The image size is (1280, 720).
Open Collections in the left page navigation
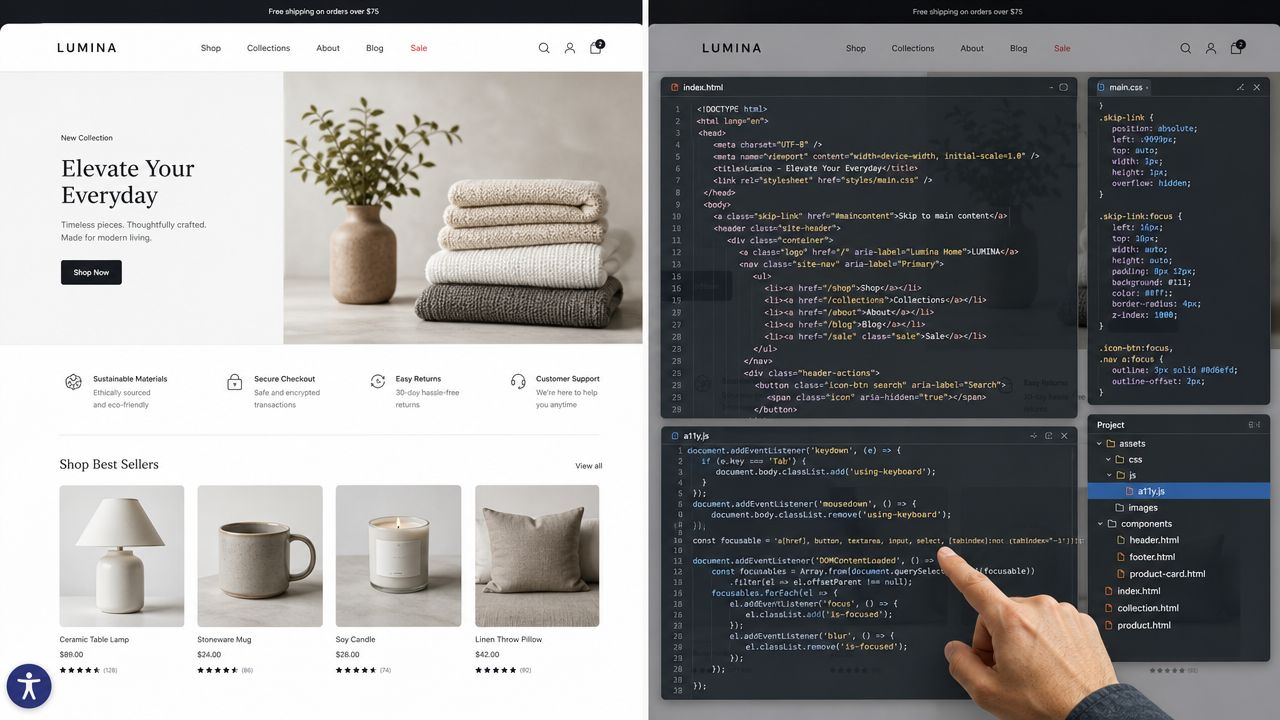[x=269, y=48]
